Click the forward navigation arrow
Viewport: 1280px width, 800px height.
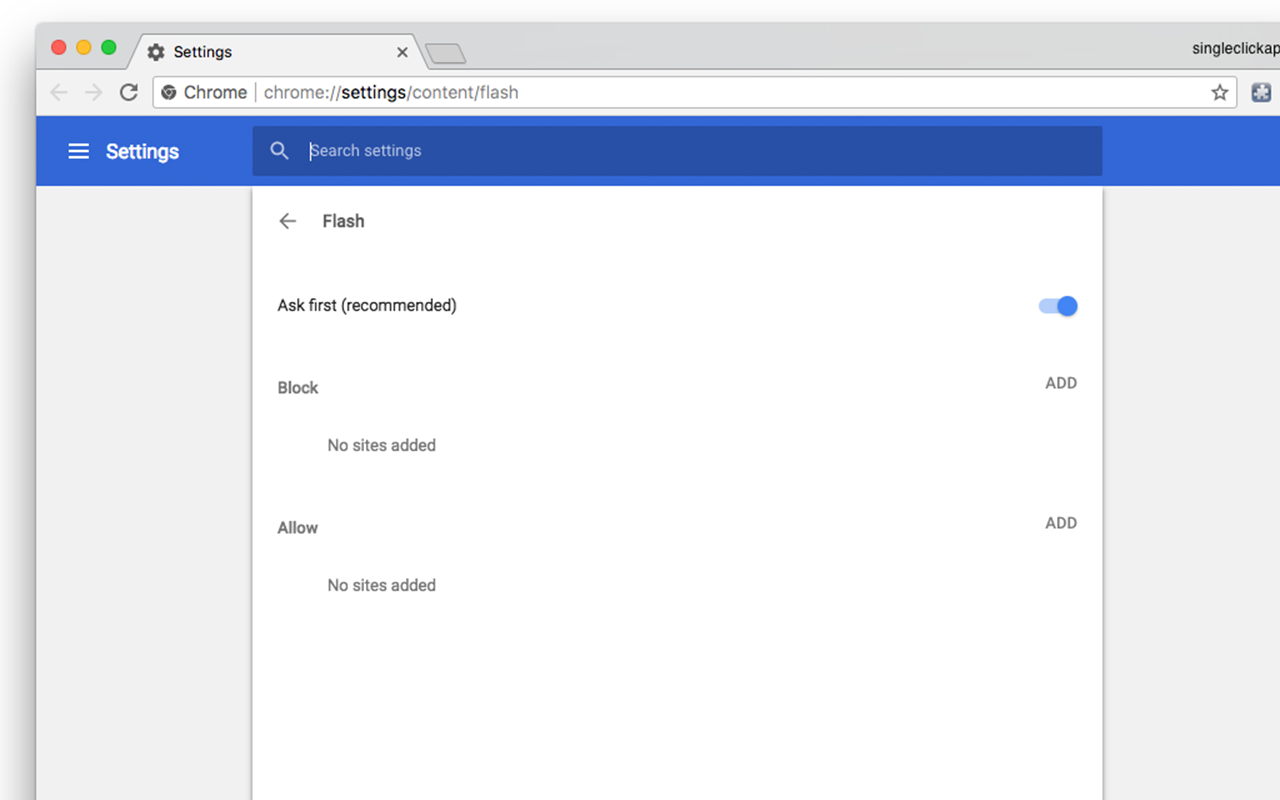pyautogui.click(x=93, y=91)
